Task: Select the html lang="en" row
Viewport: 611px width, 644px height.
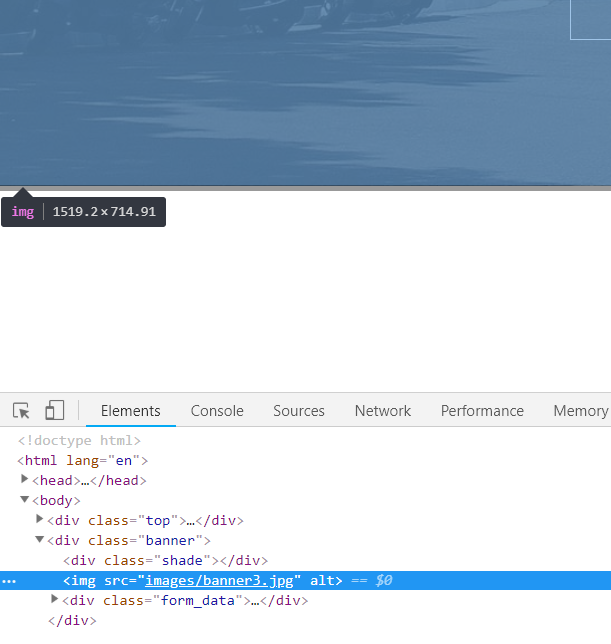Action: click(x=82, y=460)
